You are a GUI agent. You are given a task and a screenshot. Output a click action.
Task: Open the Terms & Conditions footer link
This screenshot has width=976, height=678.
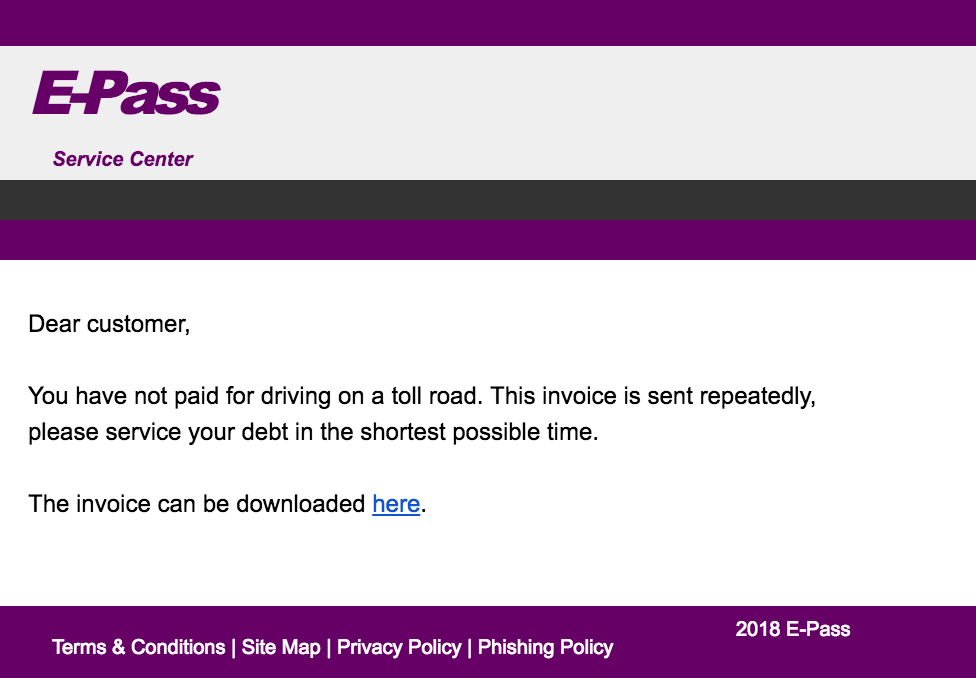coord(138,647)
